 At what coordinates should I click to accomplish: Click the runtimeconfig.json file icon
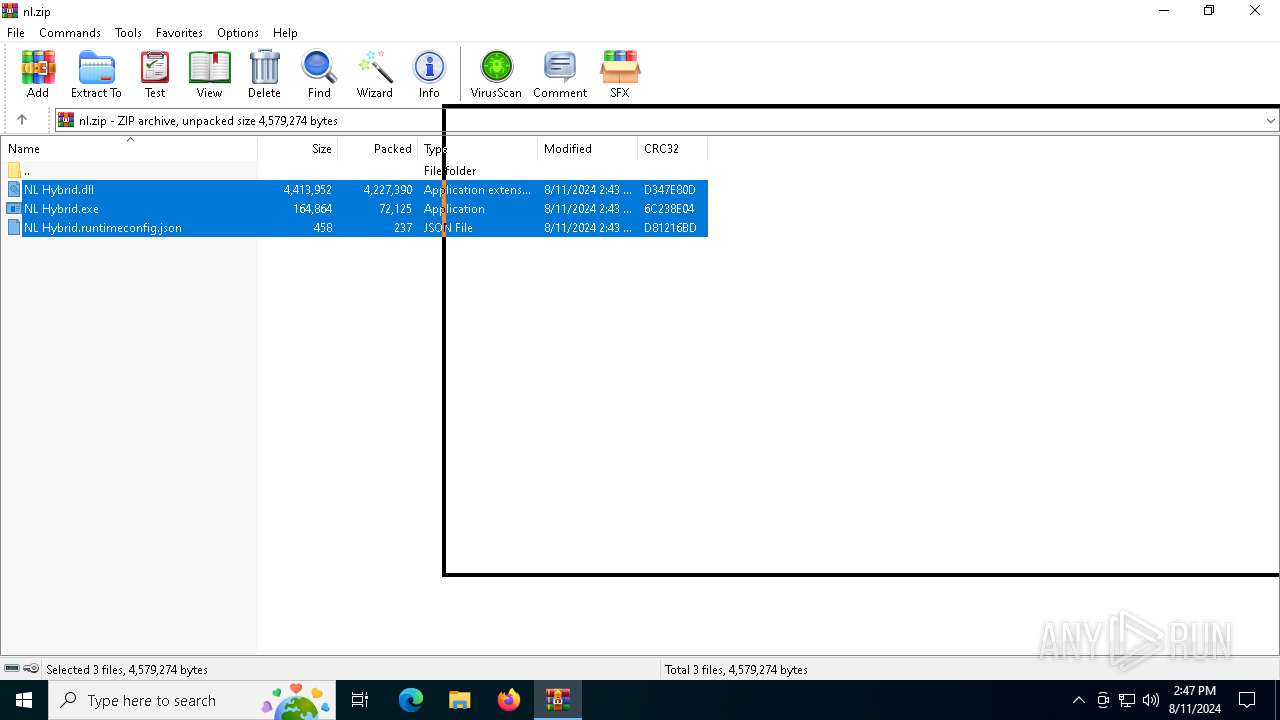tap(14, 228)
